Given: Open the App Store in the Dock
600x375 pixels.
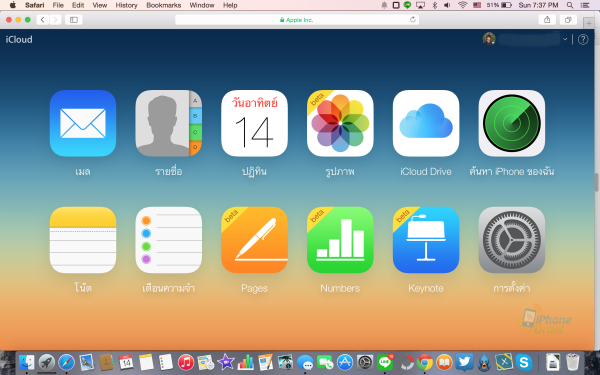Looking at the screenshot, I should (345, 362).
